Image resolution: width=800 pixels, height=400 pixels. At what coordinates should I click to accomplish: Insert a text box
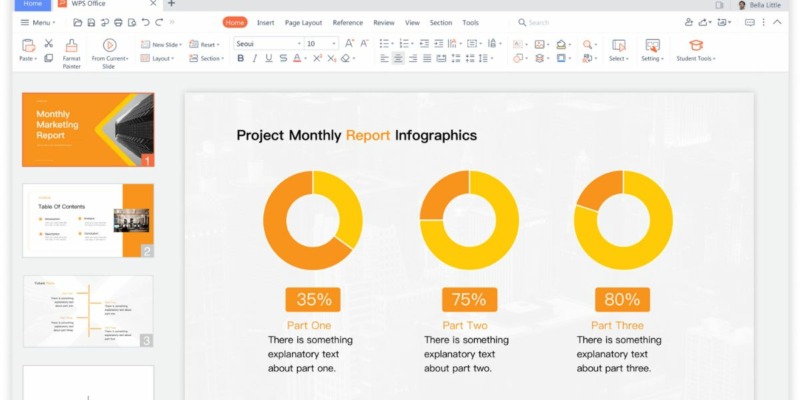click(518, 44)
